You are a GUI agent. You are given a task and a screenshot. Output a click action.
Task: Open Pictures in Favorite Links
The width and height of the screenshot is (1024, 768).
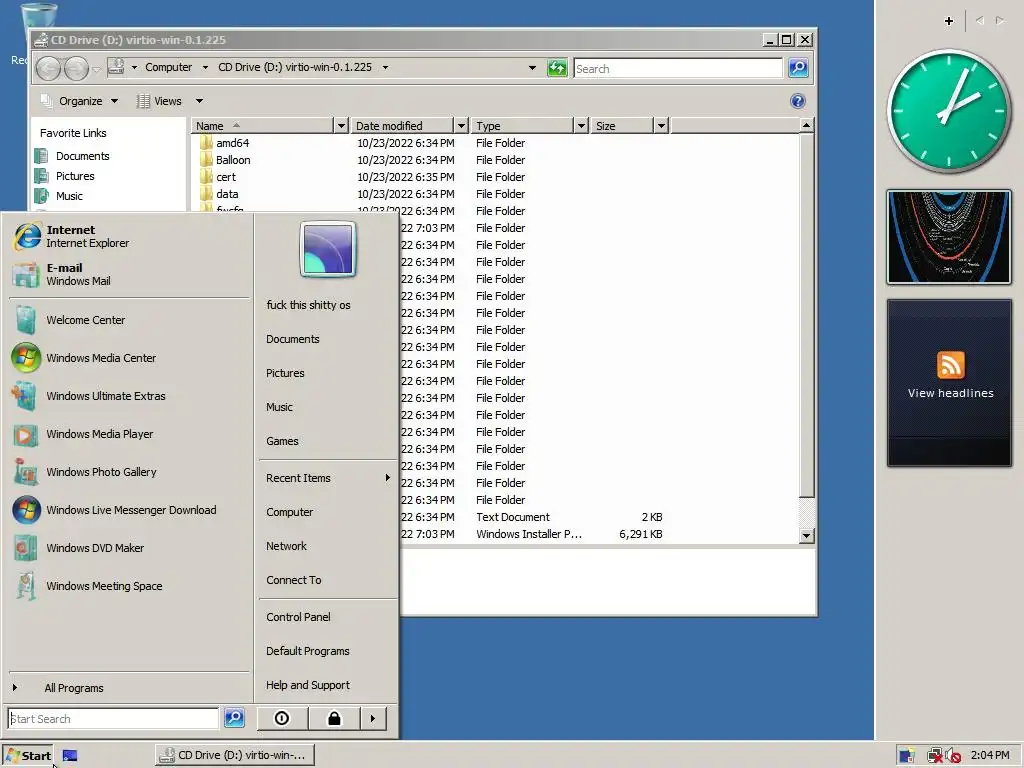(x=75, y=176)
